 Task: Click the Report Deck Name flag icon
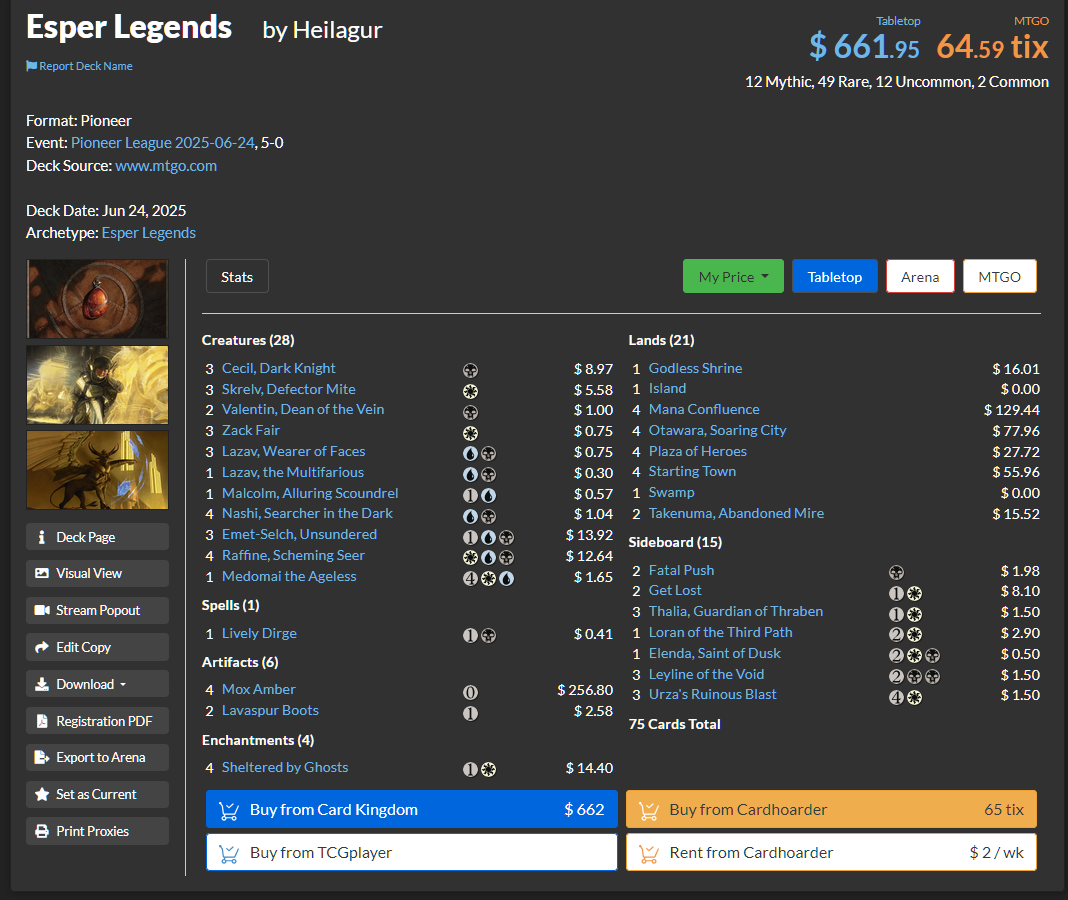31,66
